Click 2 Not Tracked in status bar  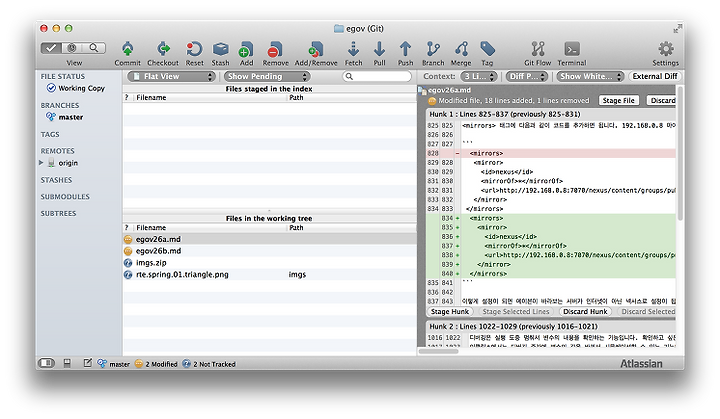pos(209,363)
